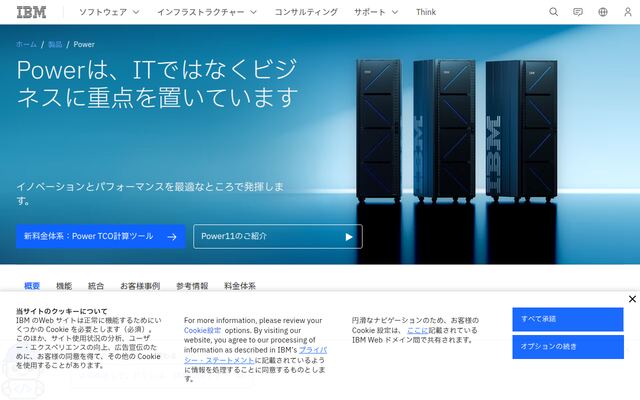Image resolution: width=640 pixels, height=400 pixels.
Task: Open the Cookie設定 link
Action: click(202, 330)
